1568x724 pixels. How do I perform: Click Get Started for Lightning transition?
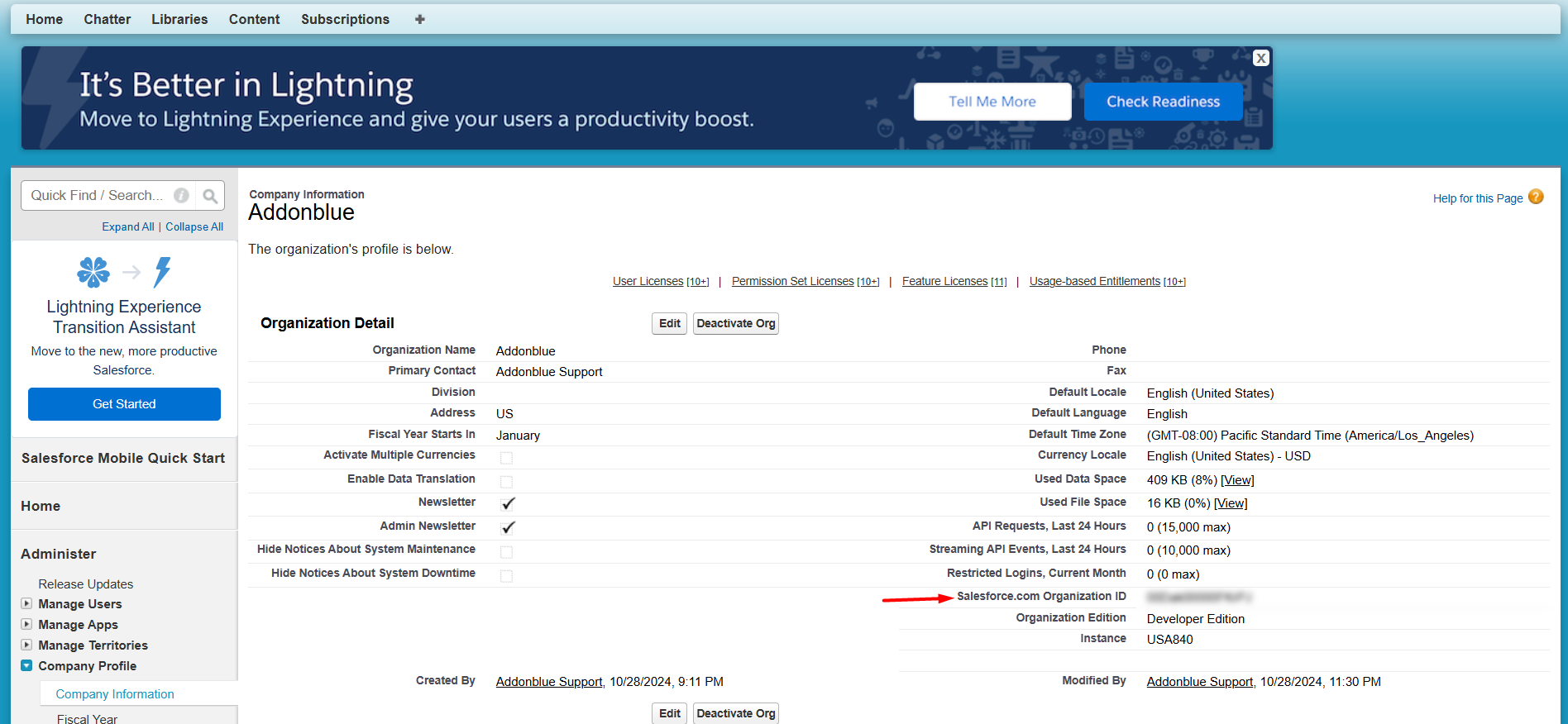pos(124,404)
